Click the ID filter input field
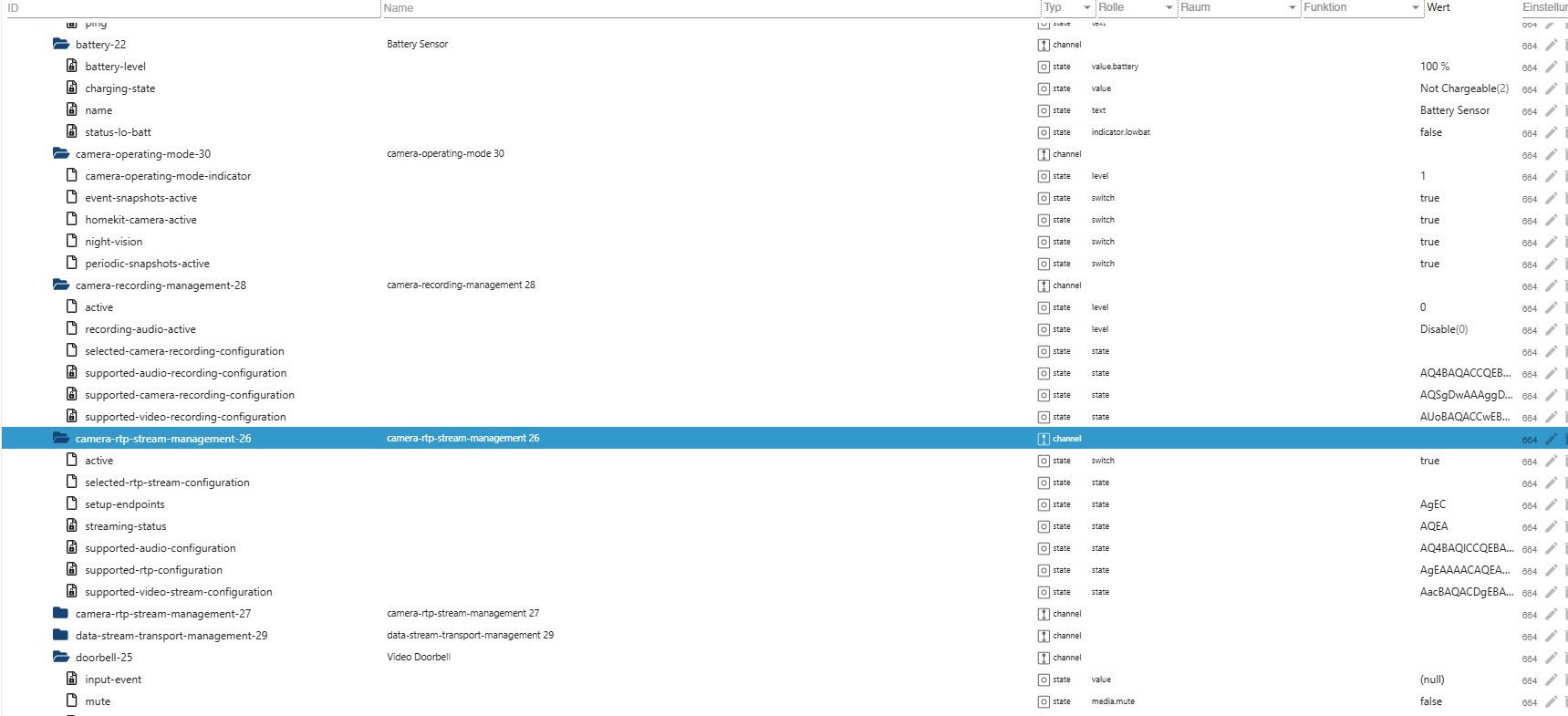 tap(192, 7)
